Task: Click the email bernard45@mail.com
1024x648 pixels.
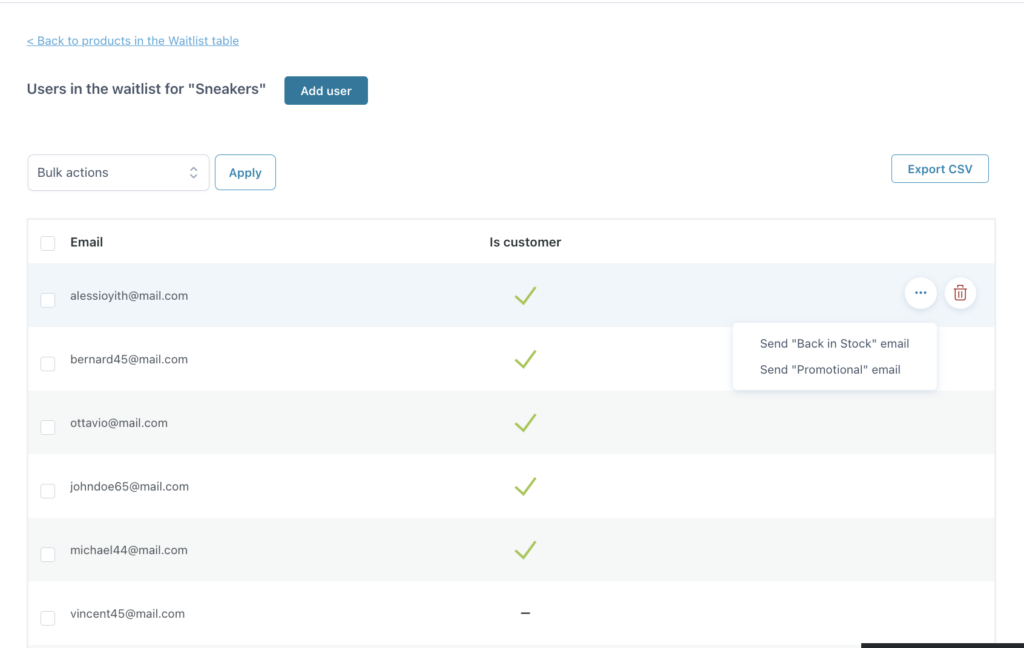Action: point(129,359)
